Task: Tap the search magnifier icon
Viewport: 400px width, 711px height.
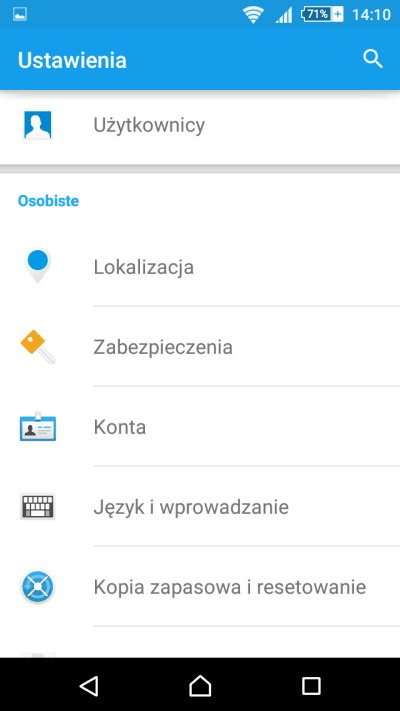Action: [373, 59]
